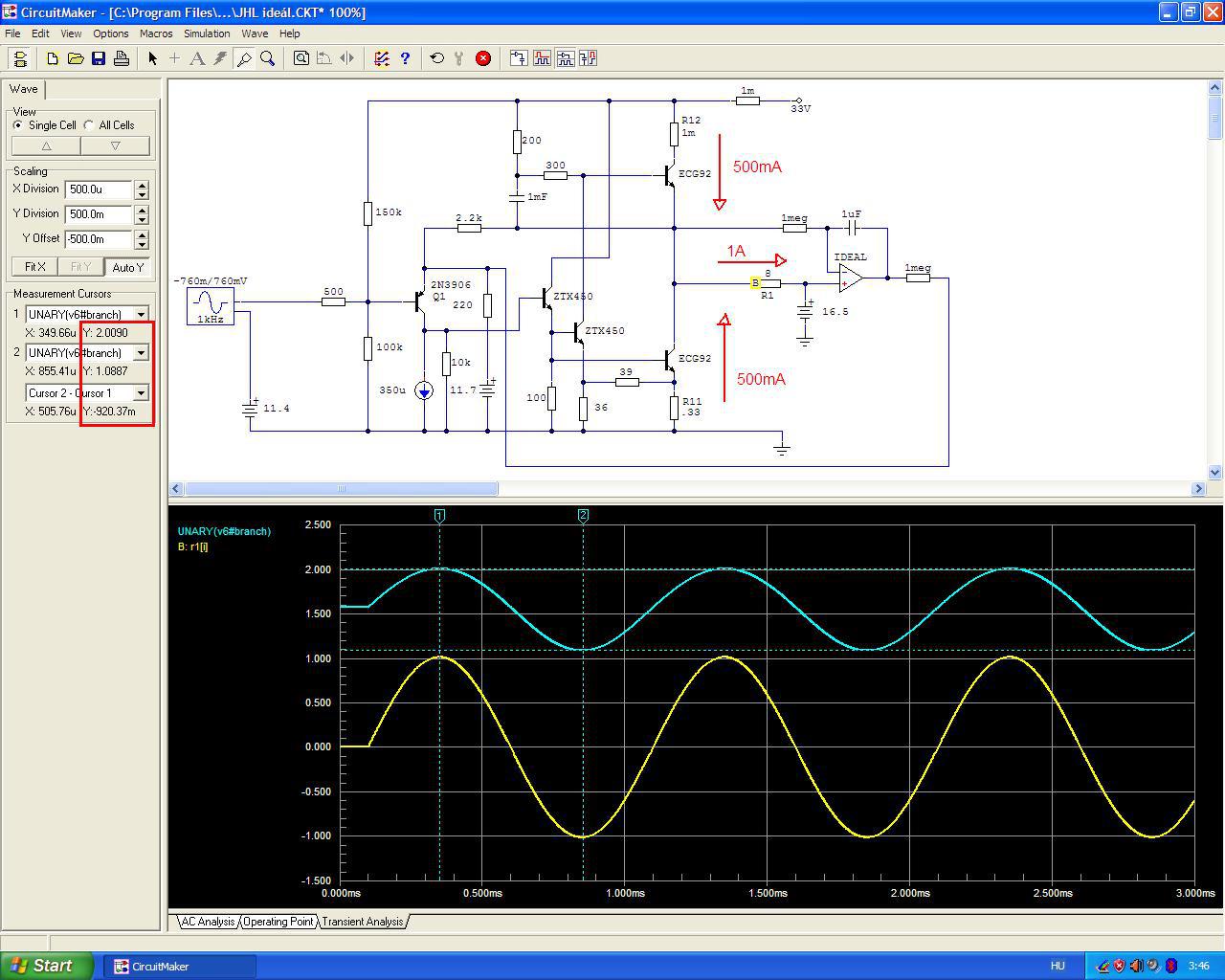Click the Print icon in toolbar
The height and width of the screenshot is (980, 1225).
(x=122, y=58)
